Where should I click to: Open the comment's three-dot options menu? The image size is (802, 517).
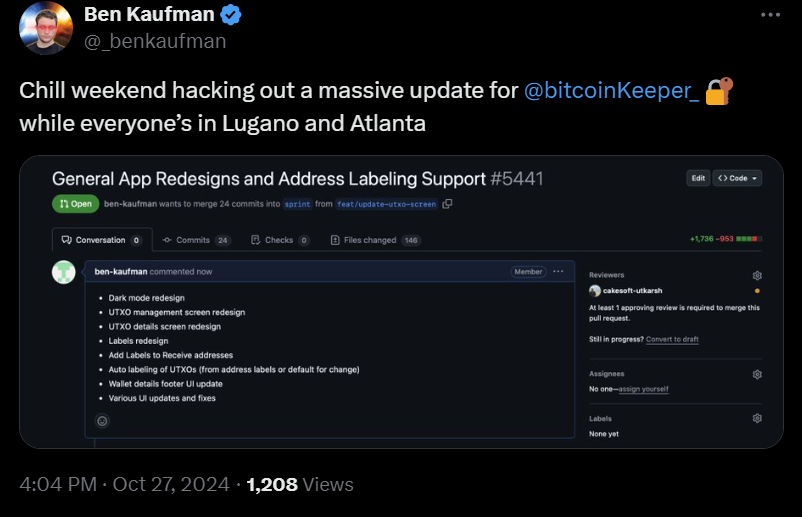coord(558,272)
